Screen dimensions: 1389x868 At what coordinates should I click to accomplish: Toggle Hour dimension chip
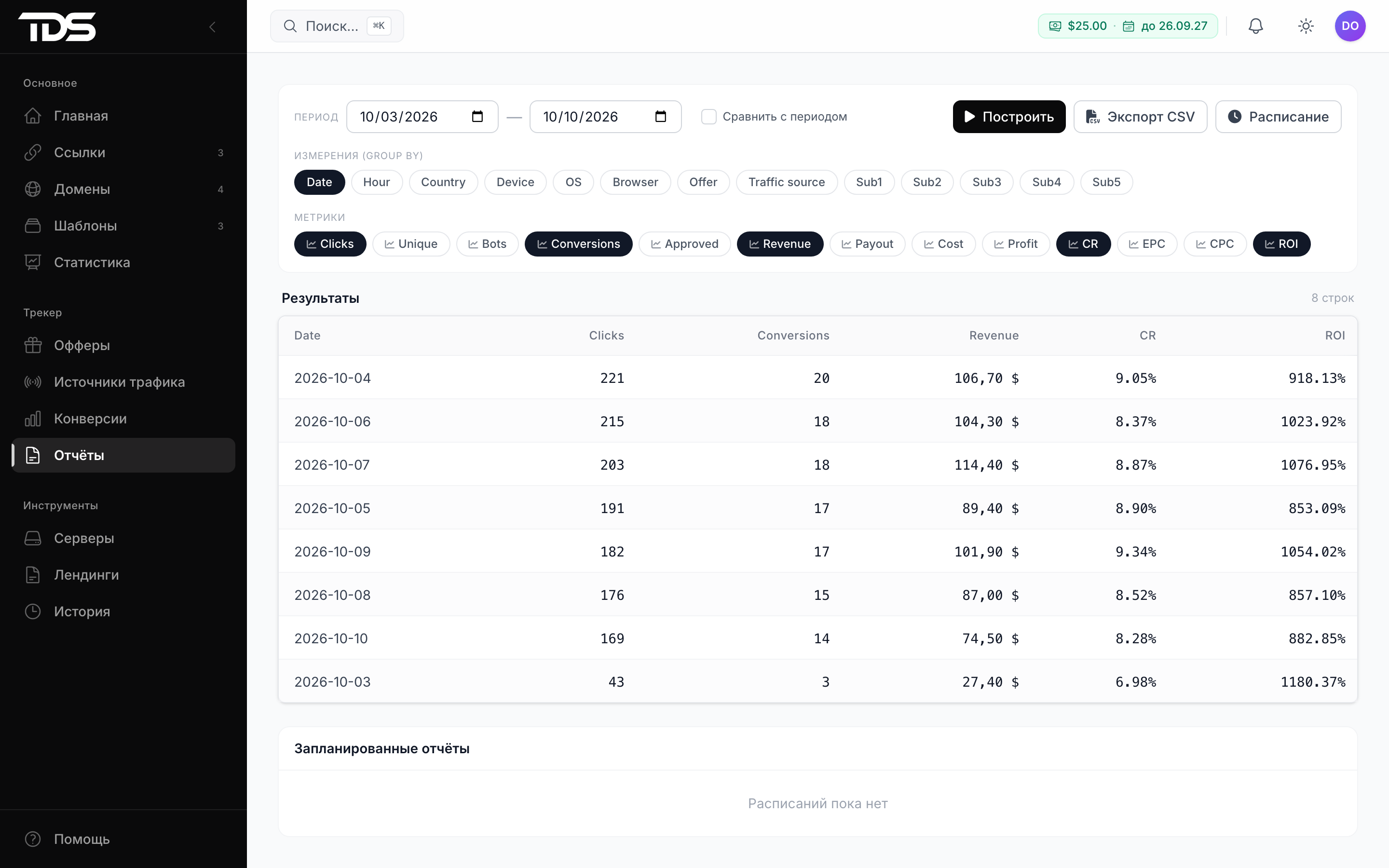click(377, 183)
